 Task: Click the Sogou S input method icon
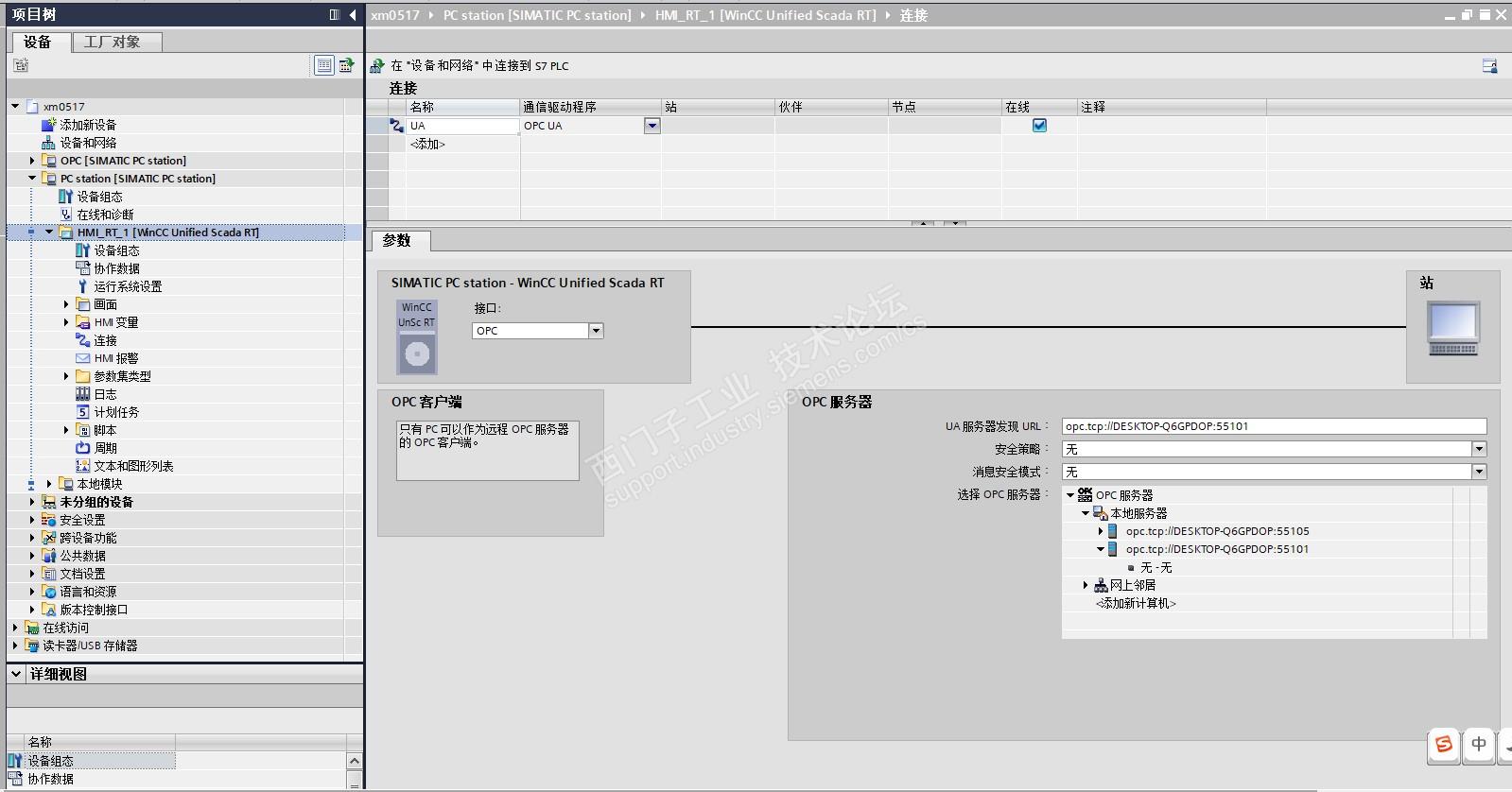click(1444, 745)
